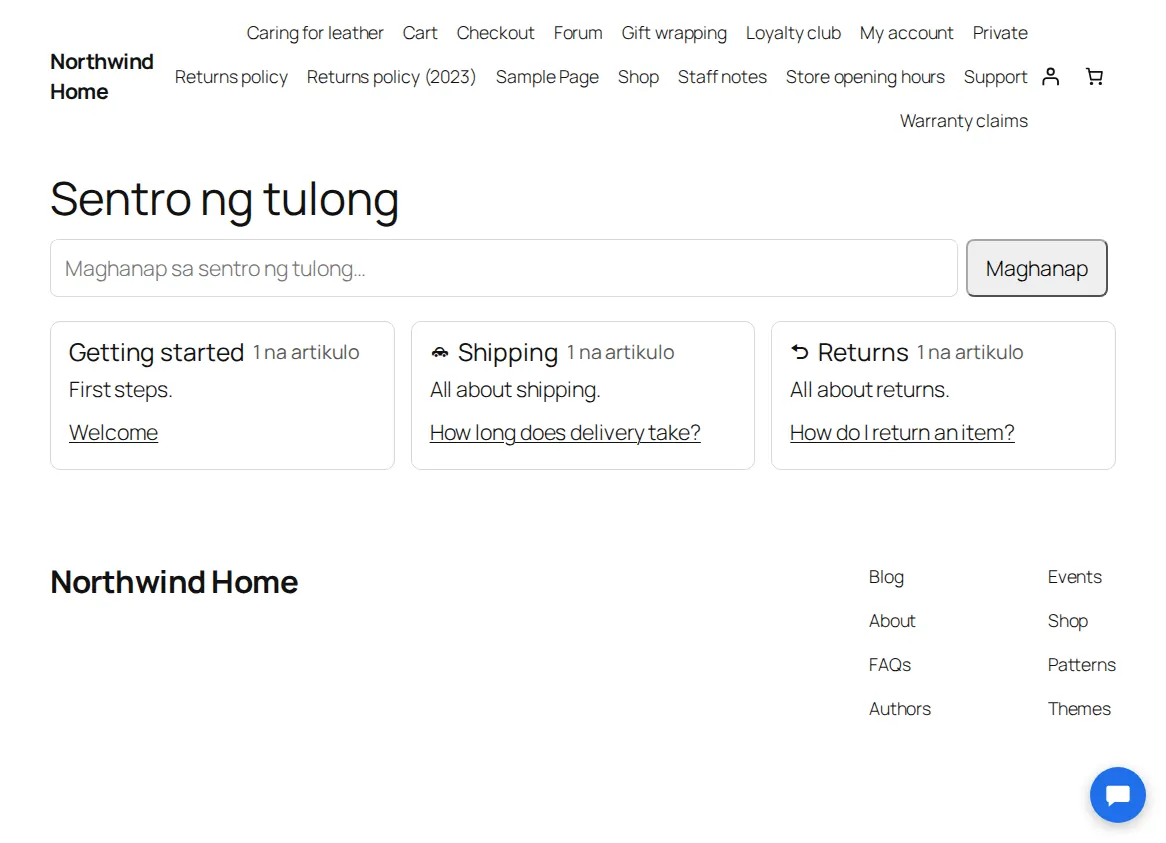Click the All about shipping description
Image resolution: width=1166 pixels, height=843 pixels.
[x=515, y=390]
